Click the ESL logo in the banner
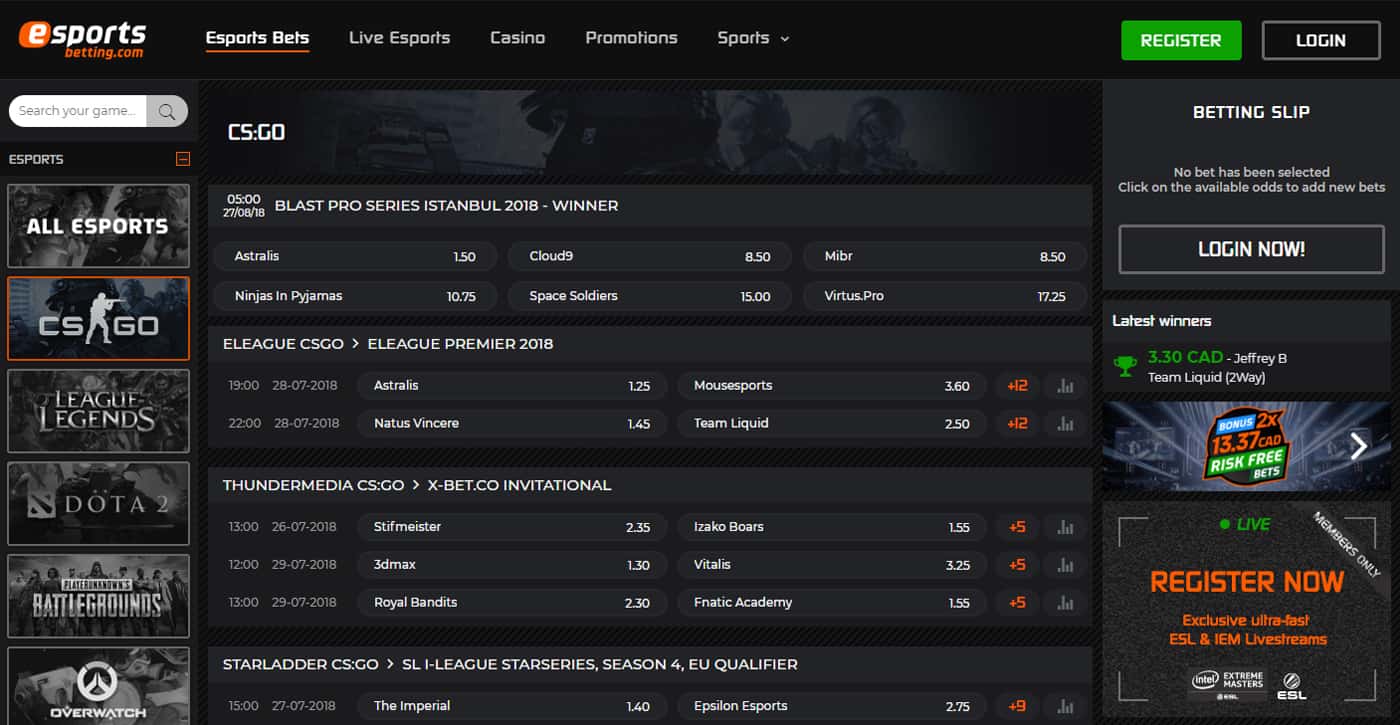This screenshot has height=725, width=1400. tap(1291, 685)
